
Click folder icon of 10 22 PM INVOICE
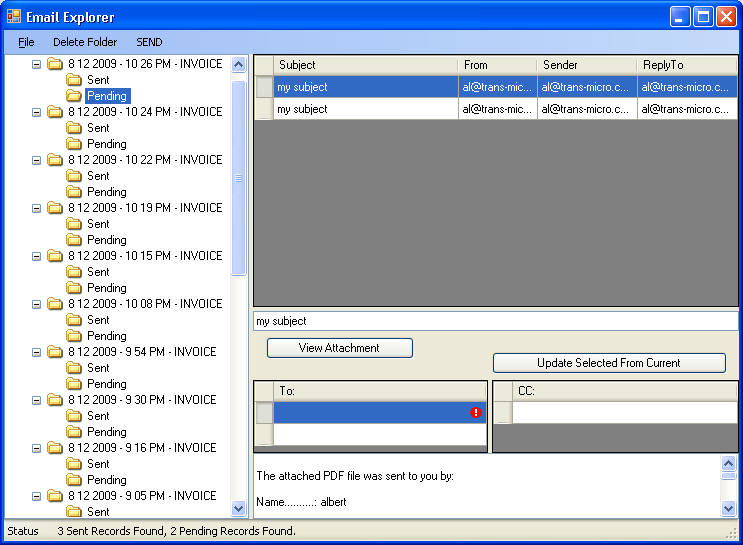tap(55, 159)
